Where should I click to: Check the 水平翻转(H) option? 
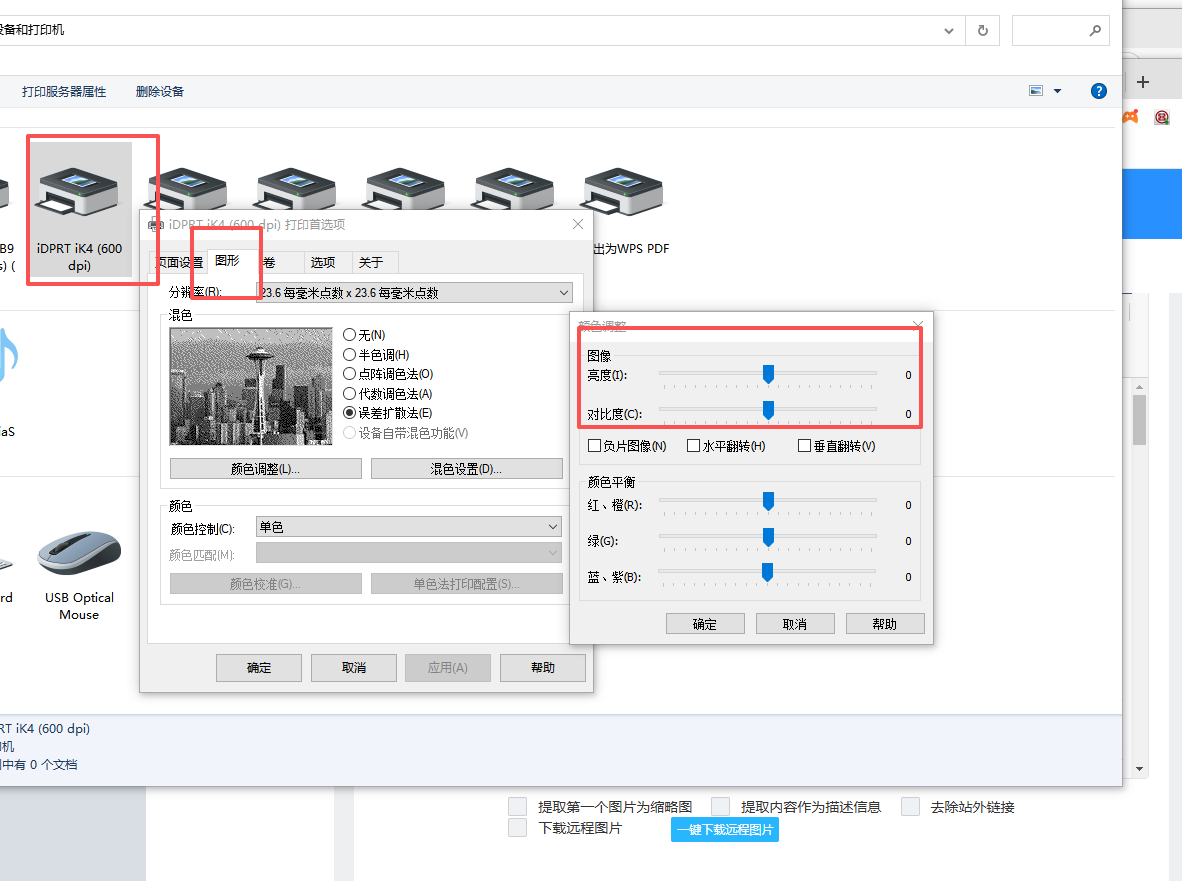tap(693, 445)
